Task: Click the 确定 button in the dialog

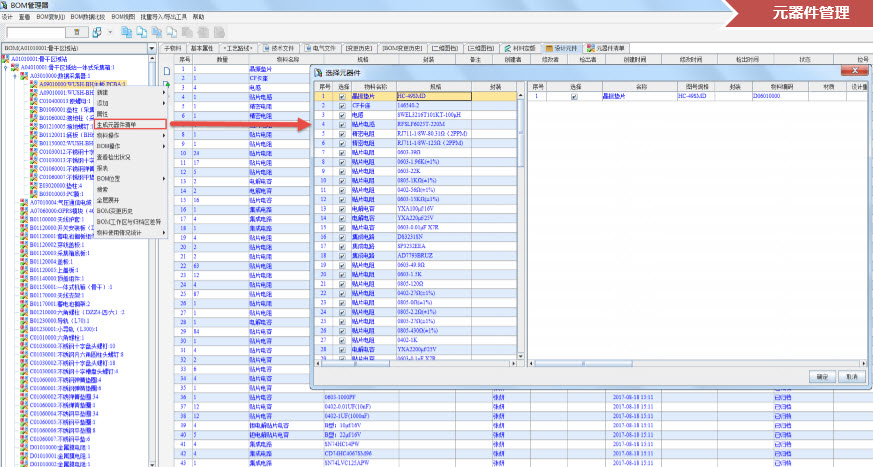Action: pyautogui.click(x=822, y=377)
